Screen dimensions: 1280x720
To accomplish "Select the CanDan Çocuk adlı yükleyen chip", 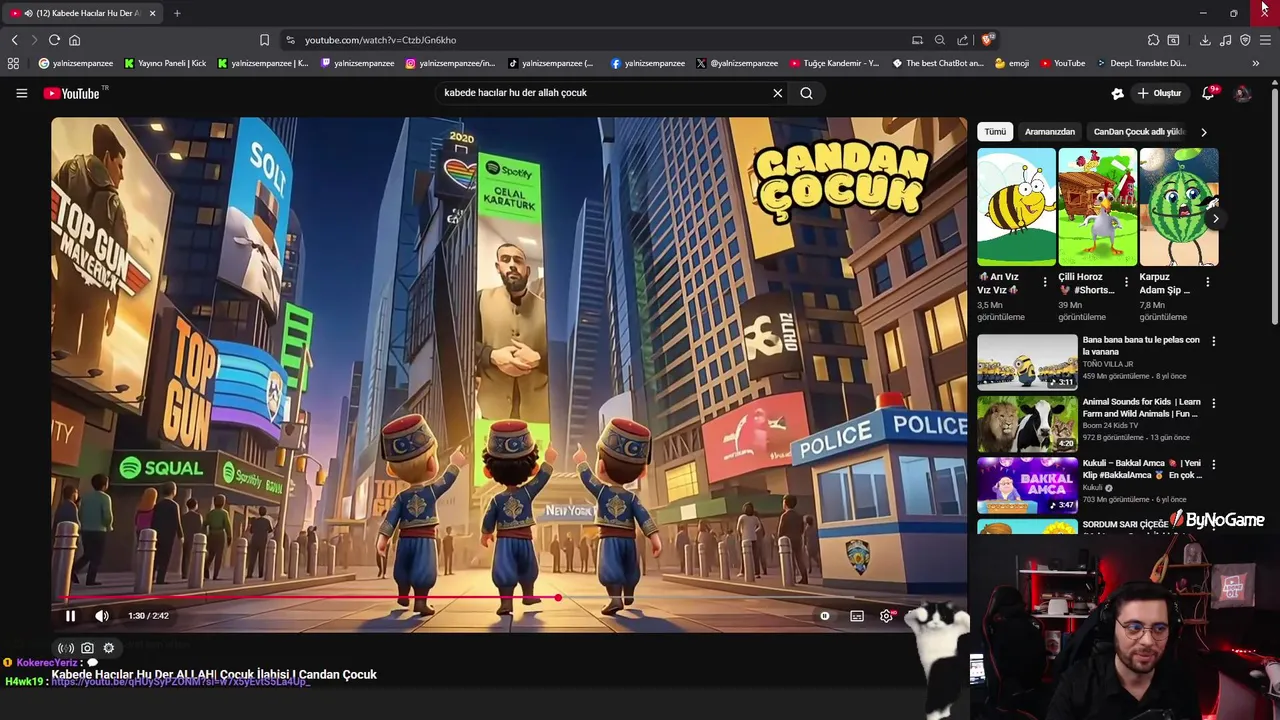I will click(1138, 132).
